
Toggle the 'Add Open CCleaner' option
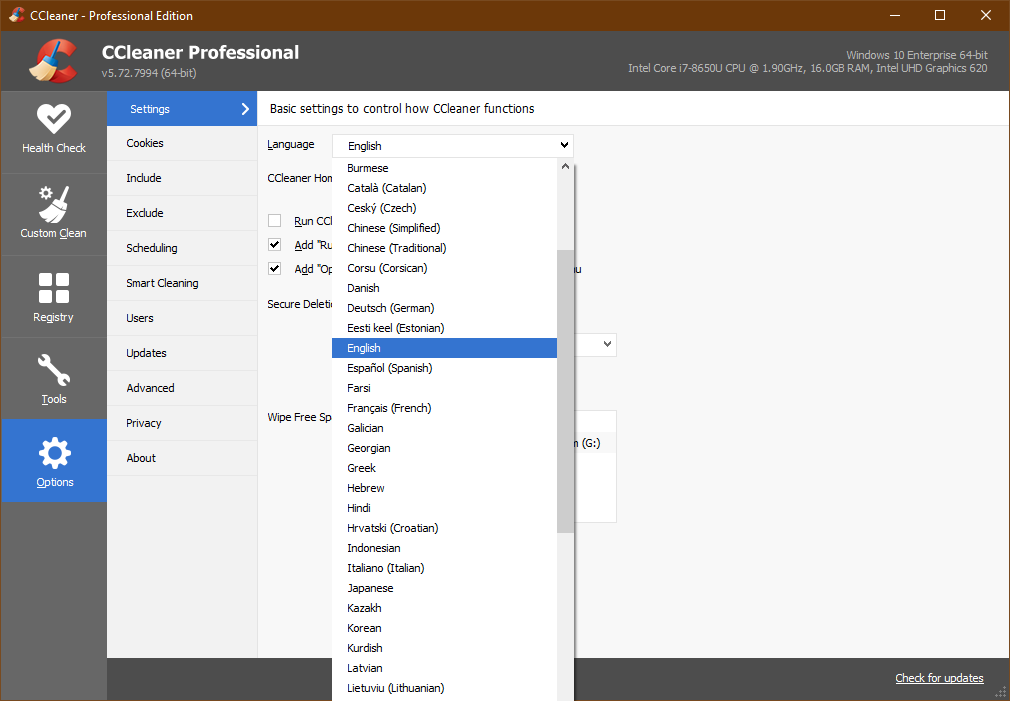pos(274,267)
